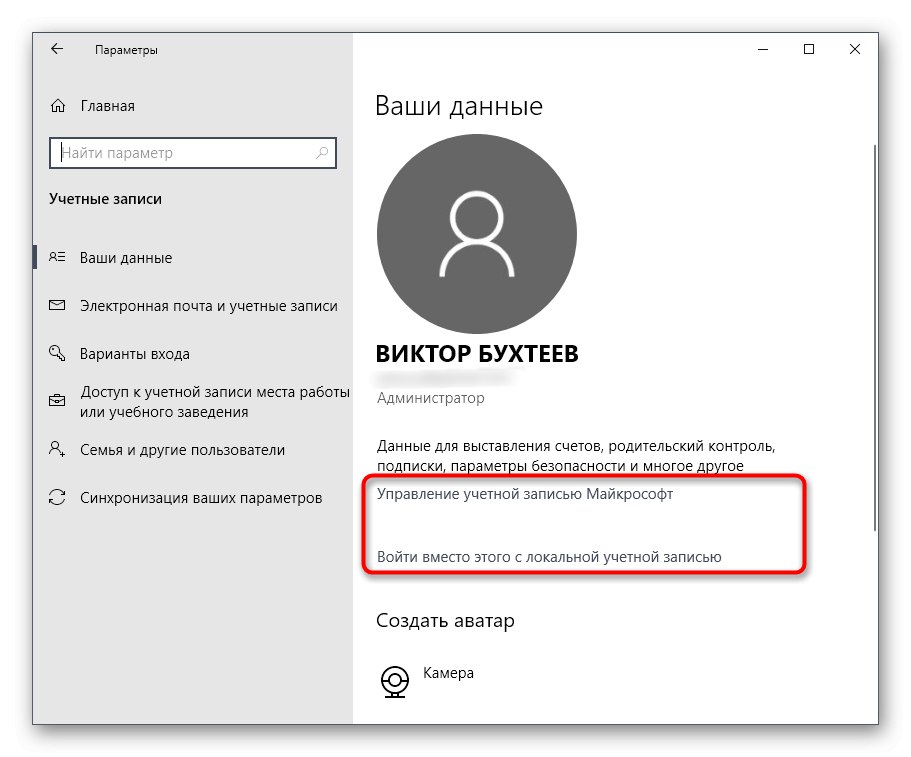The height and width of the screenshot is (757, 911).
Task: Click the person icon next to Ваши данные
Action: 57,257
